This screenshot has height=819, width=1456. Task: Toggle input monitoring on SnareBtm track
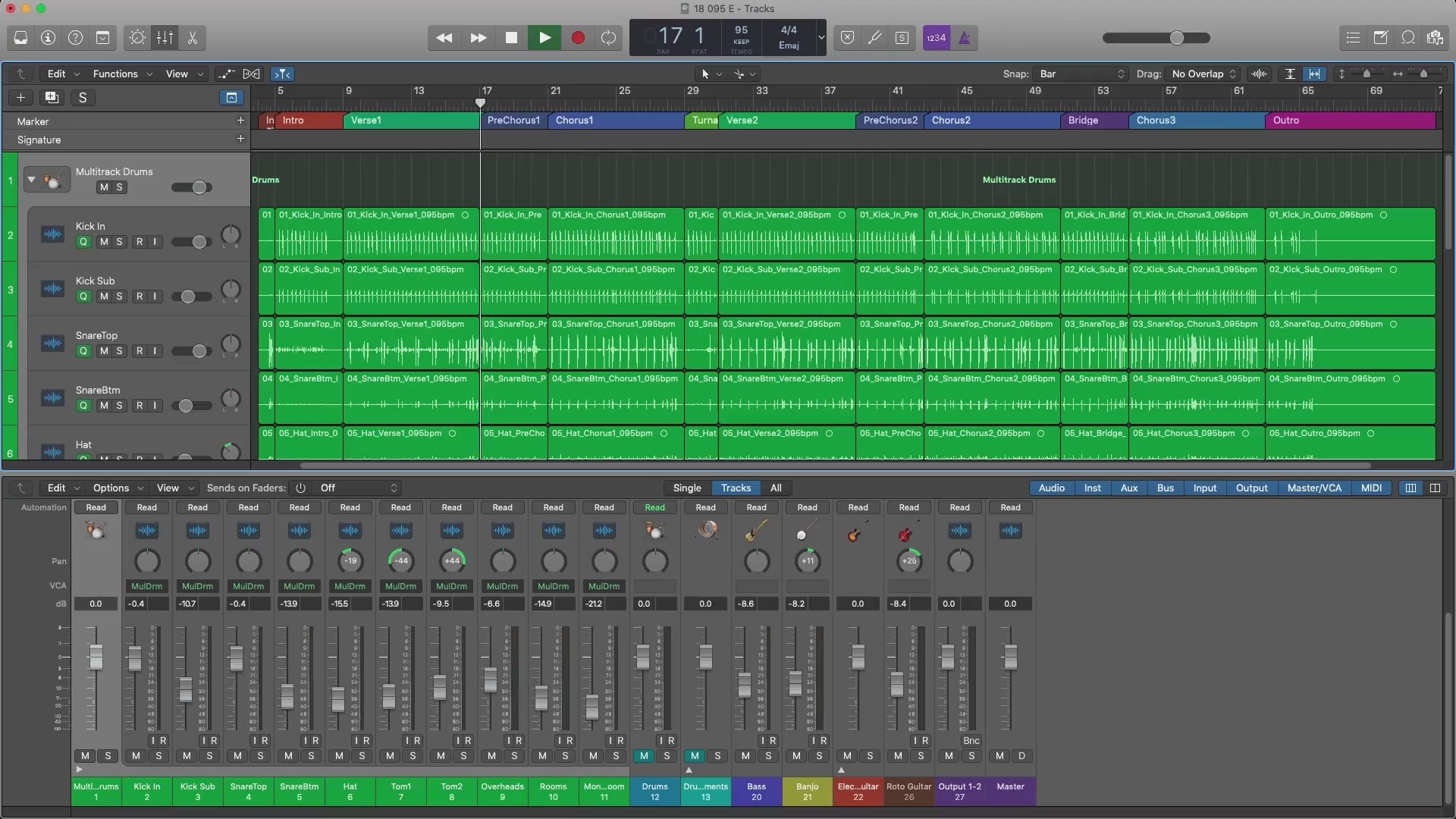click(155, 406)
